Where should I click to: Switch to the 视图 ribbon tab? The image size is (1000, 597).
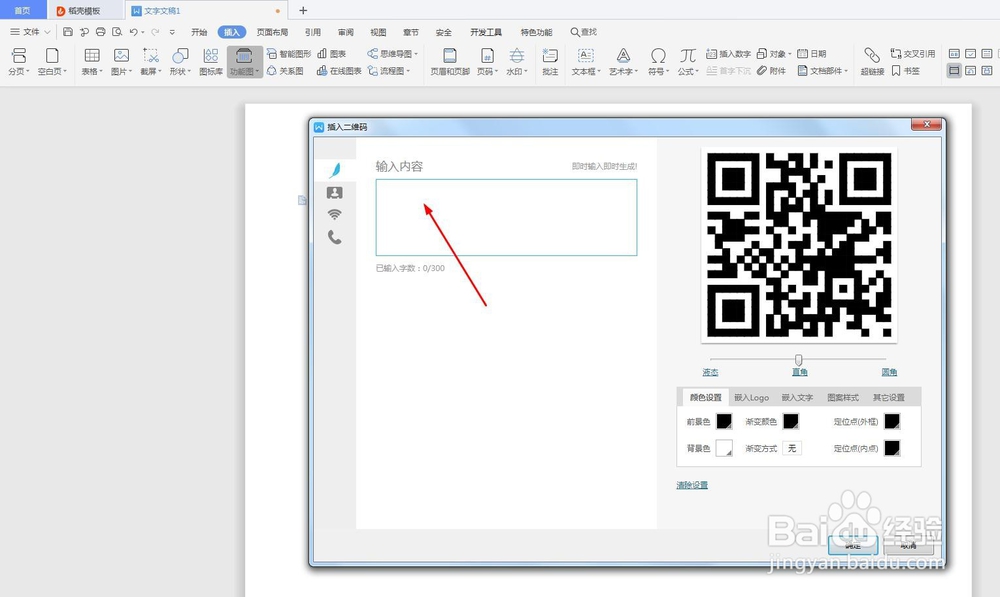(x=378, y=32)
